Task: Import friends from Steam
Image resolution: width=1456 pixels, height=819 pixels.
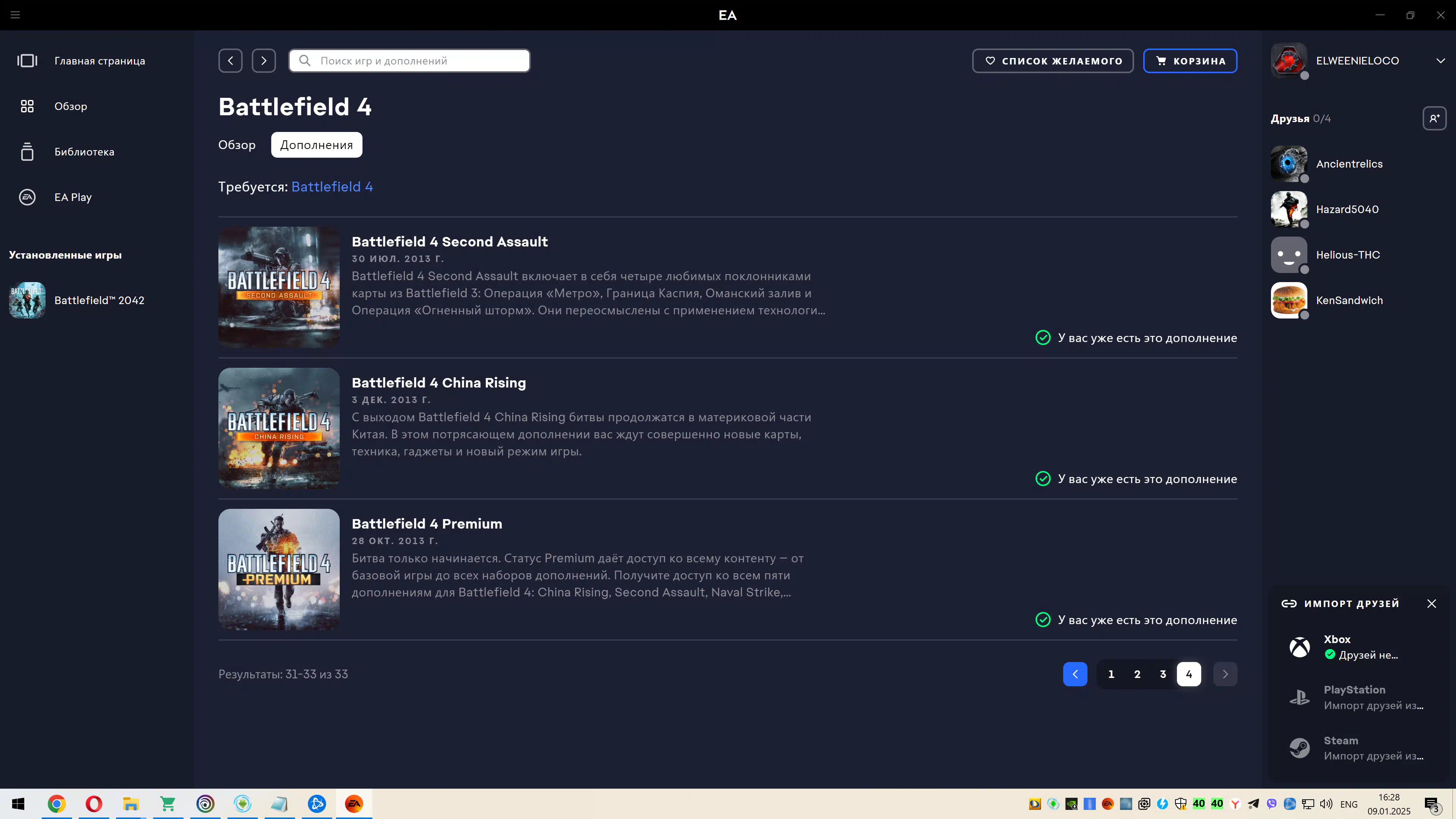Action: (x=1358, y=748)
